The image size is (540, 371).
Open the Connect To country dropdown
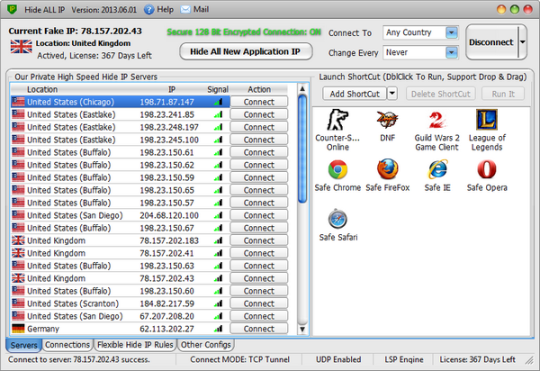point(451,33)
